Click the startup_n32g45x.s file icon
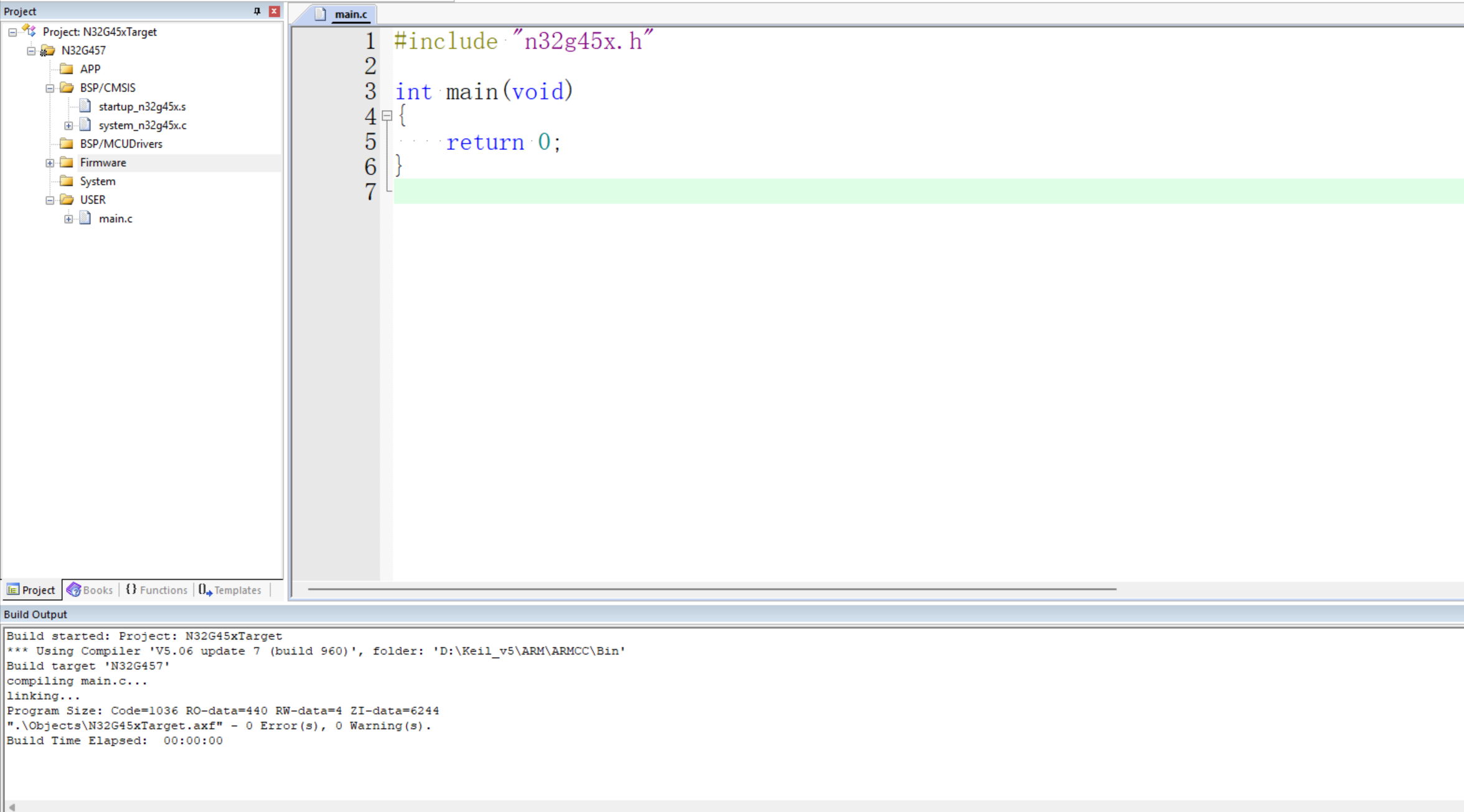The image size is (1464, 812). tap(85, 106)
